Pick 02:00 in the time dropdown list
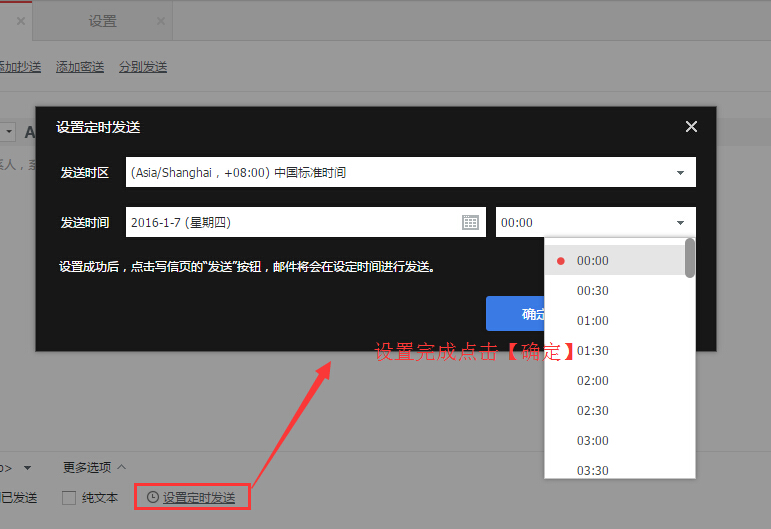The image size is (771, 529). point(592,381)
